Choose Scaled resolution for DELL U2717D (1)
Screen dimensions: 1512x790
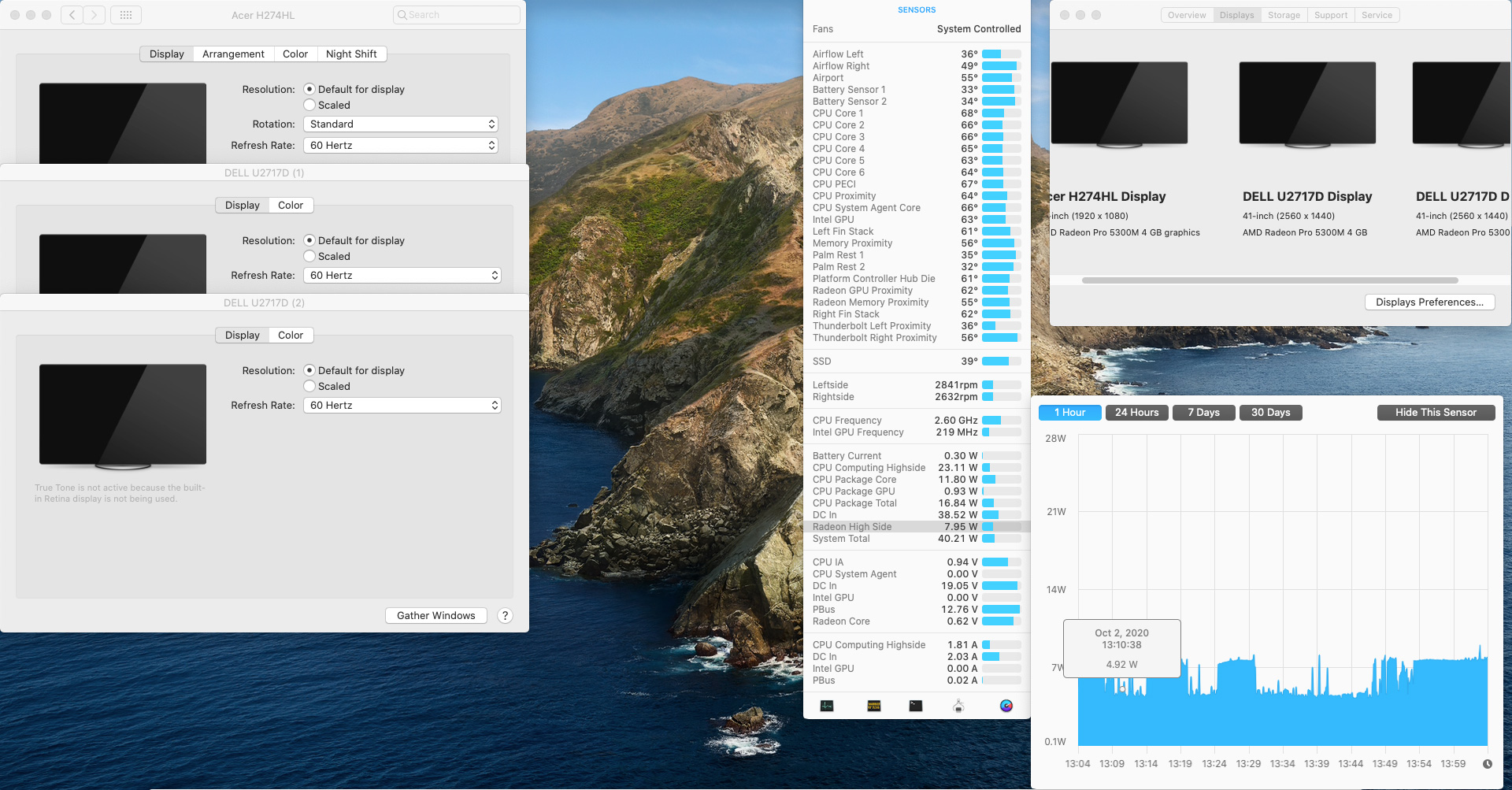[310, 257]
